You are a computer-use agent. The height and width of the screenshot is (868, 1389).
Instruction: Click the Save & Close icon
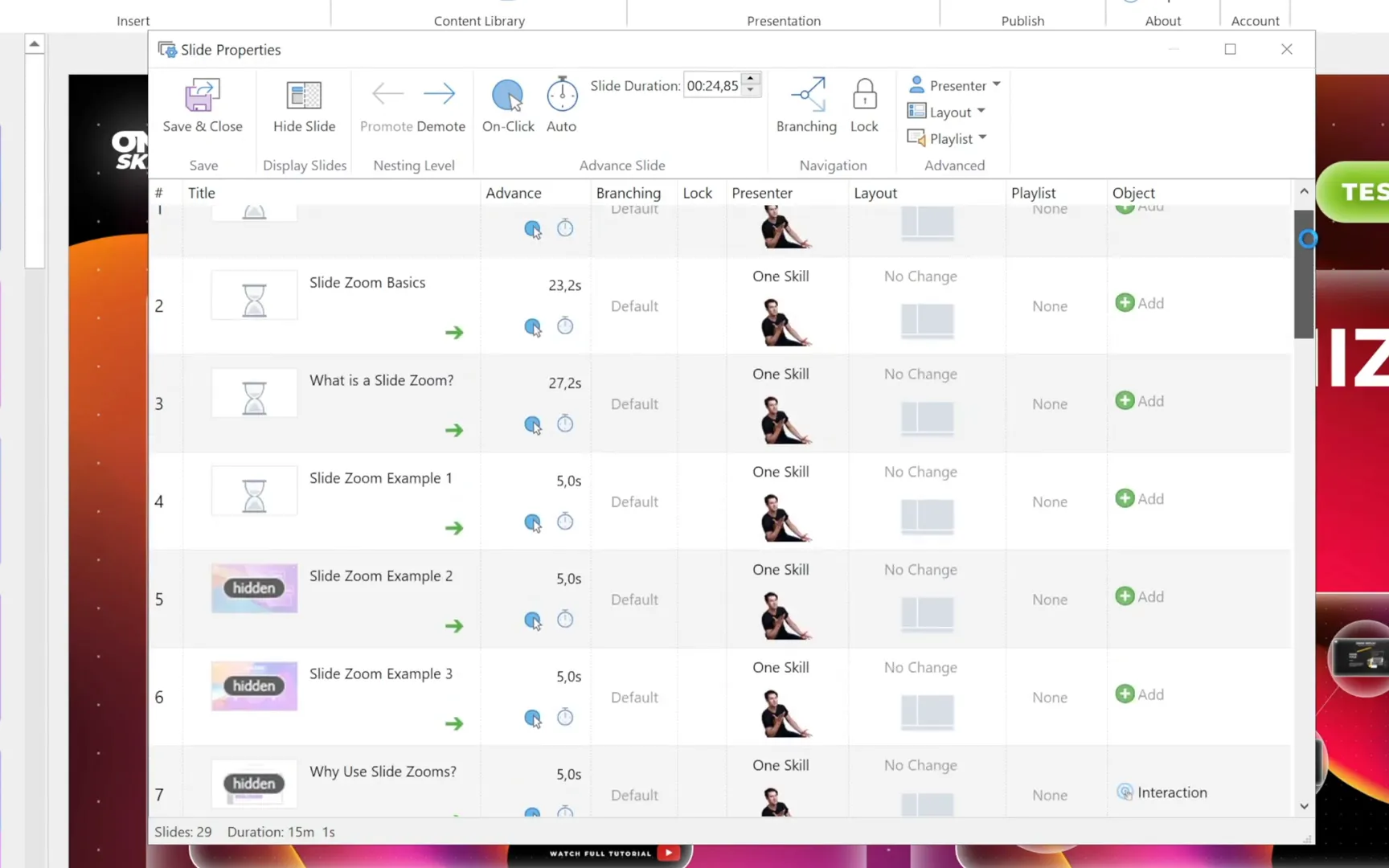click(203, 96)
